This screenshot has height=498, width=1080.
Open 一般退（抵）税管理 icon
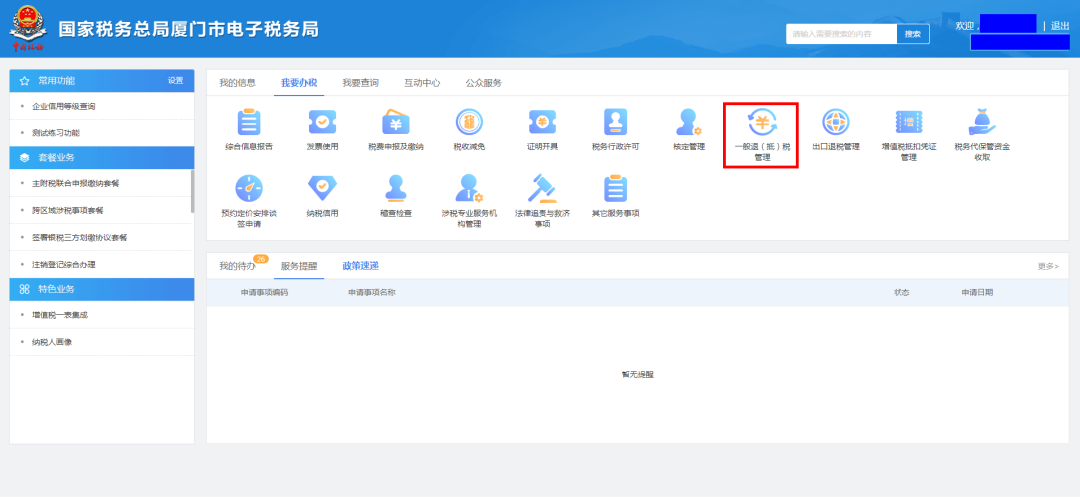click(x=762, y=123)
